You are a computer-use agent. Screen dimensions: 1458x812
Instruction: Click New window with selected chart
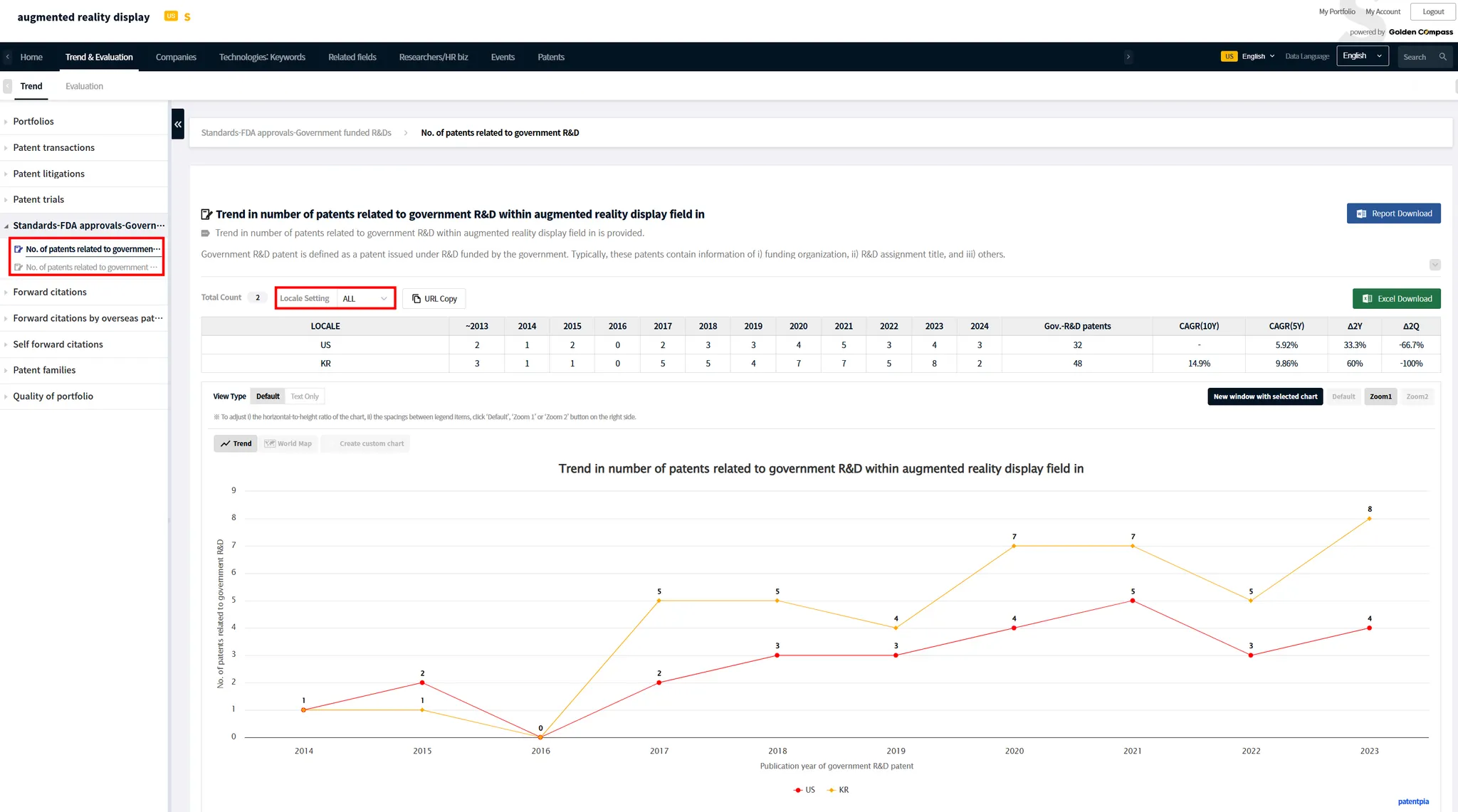coord(1264,396)
